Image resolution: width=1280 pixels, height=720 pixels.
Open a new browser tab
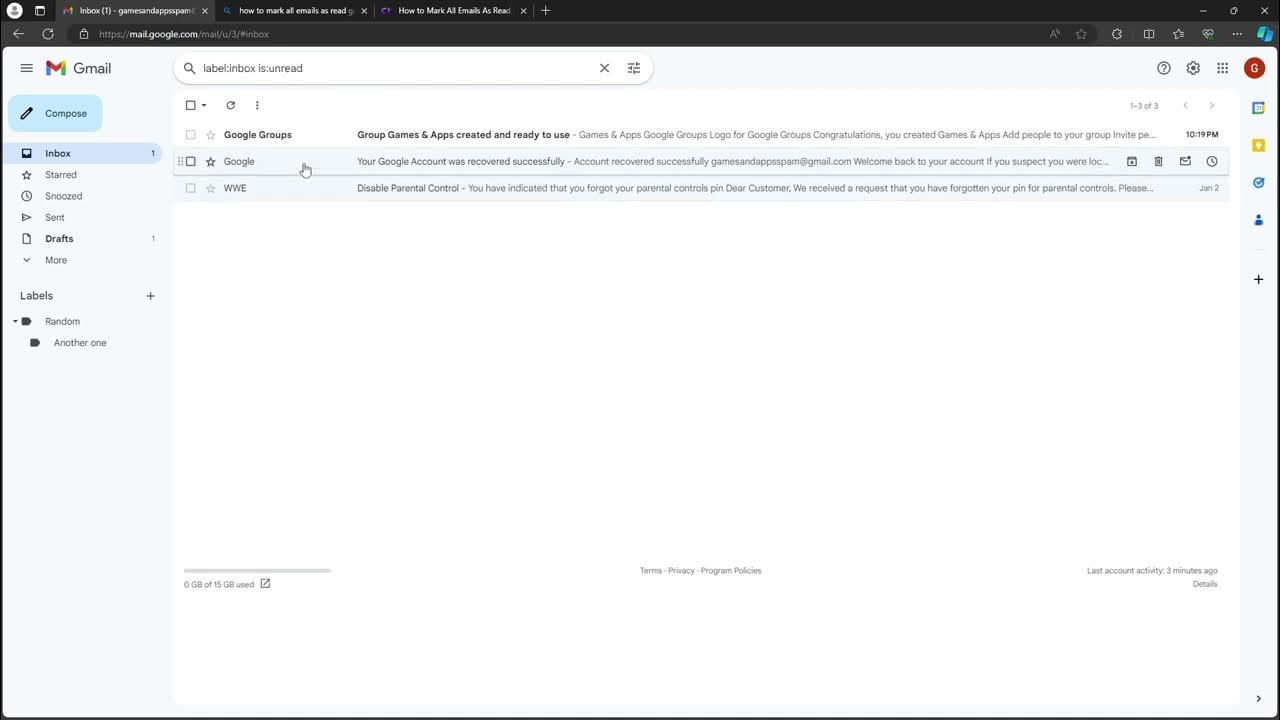point(545,11)
